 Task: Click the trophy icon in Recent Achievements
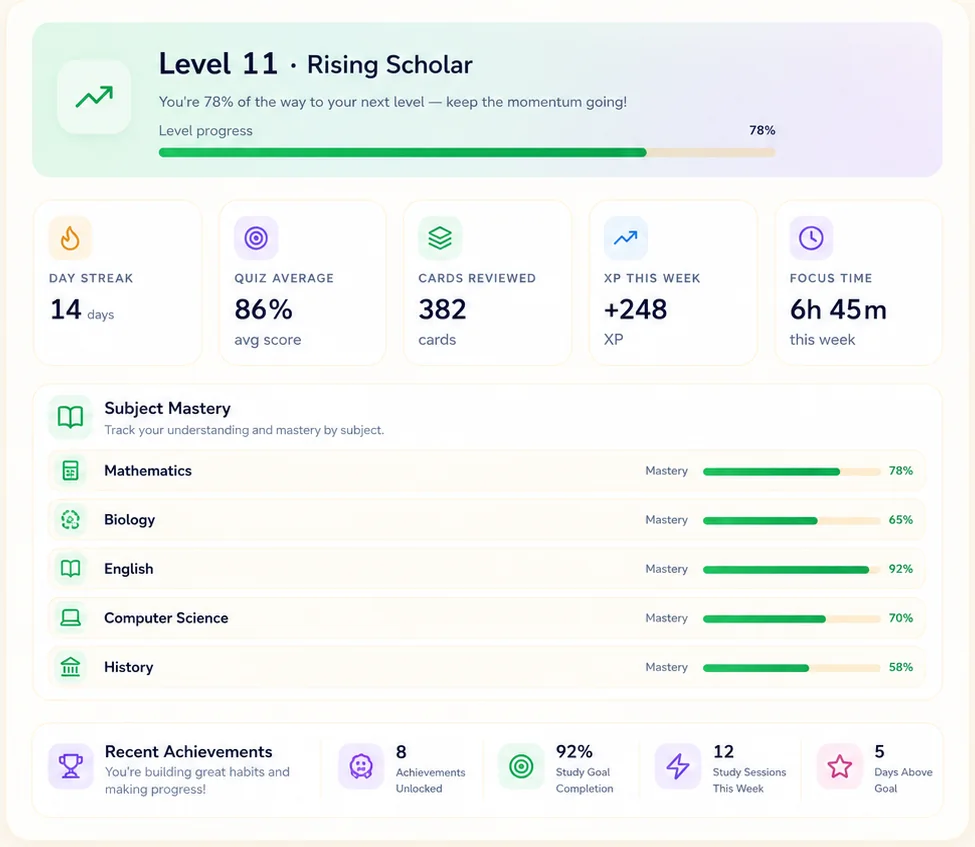71,766
